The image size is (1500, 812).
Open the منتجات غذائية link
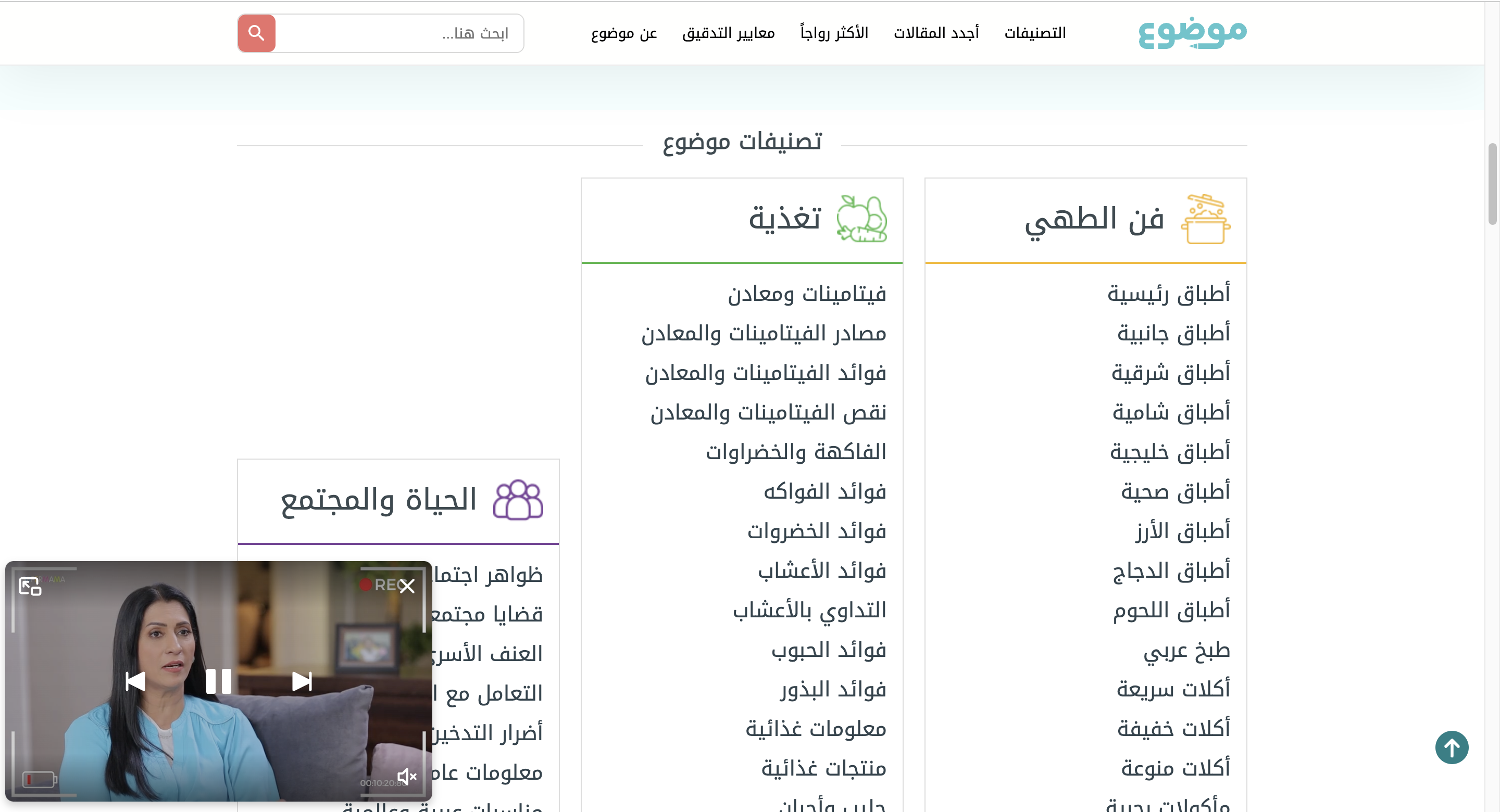824,768
